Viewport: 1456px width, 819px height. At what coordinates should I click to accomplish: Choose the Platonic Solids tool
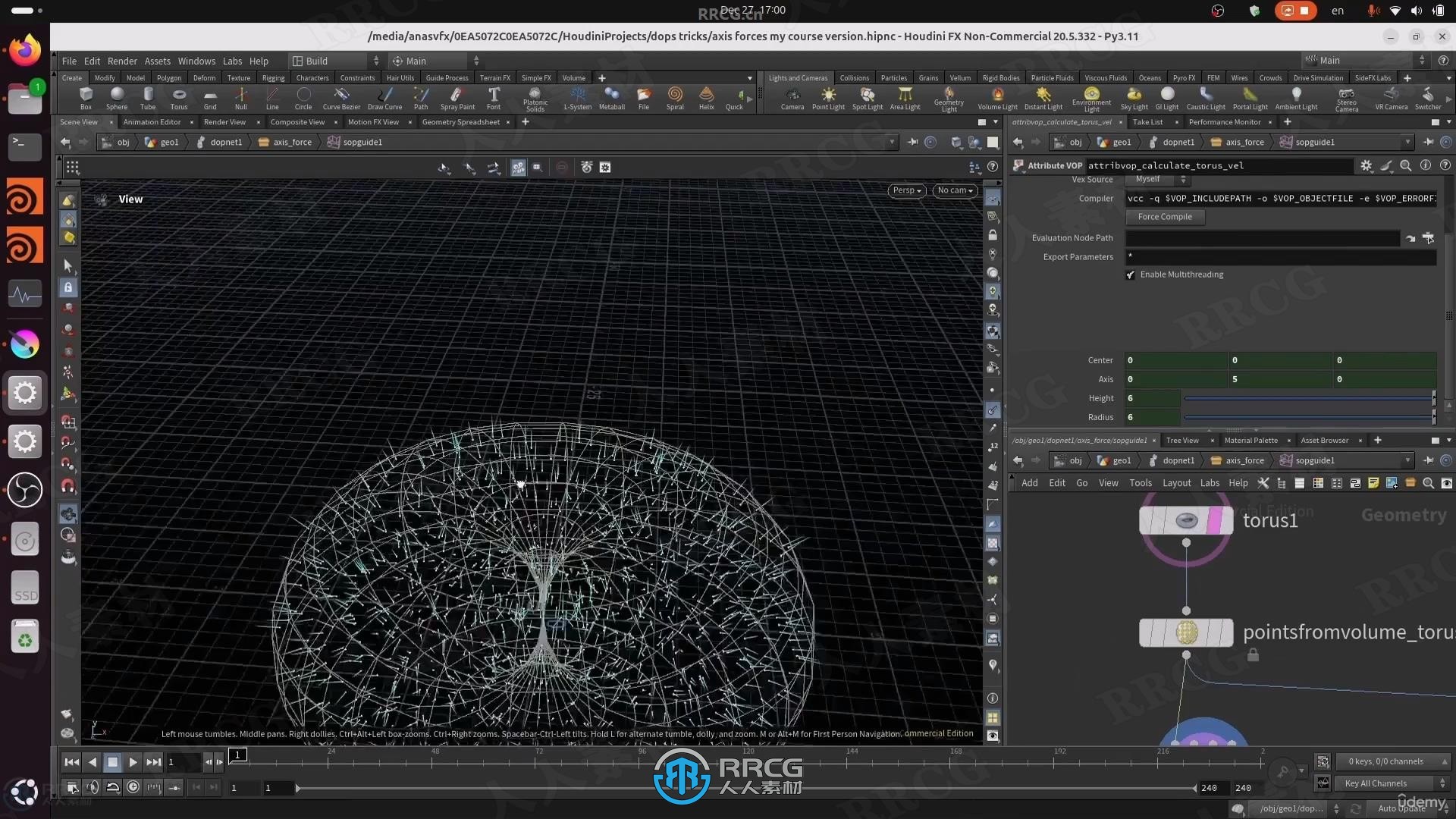(535, 99)
